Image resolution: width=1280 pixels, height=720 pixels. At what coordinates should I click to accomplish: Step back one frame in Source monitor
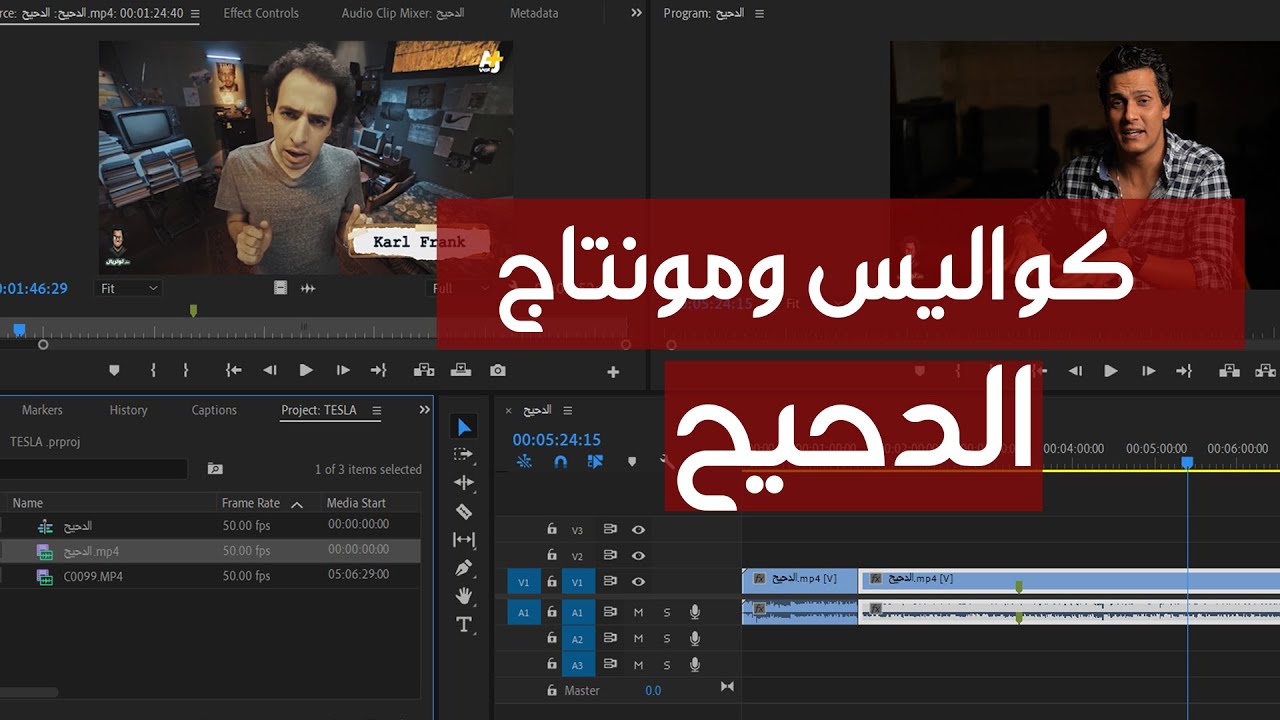[x=270, y=370]
